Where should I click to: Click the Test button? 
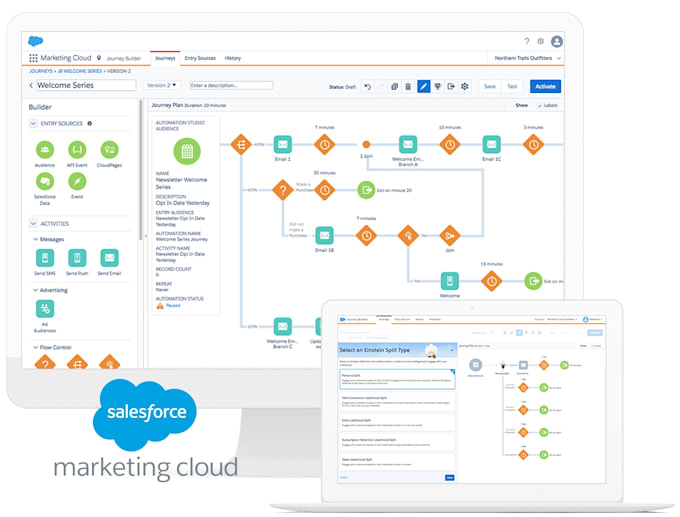(x=512, y=86)
